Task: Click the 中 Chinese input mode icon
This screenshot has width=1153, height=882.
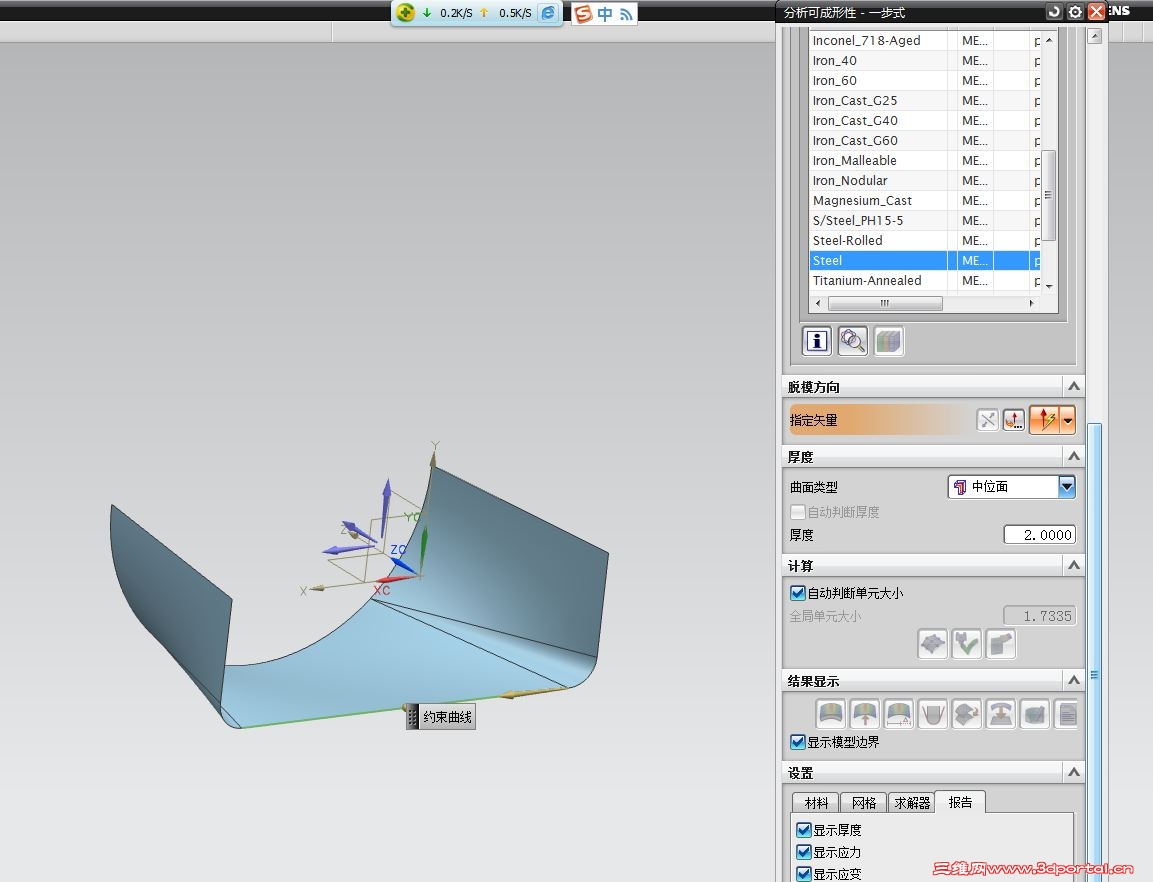Action: 605,13
